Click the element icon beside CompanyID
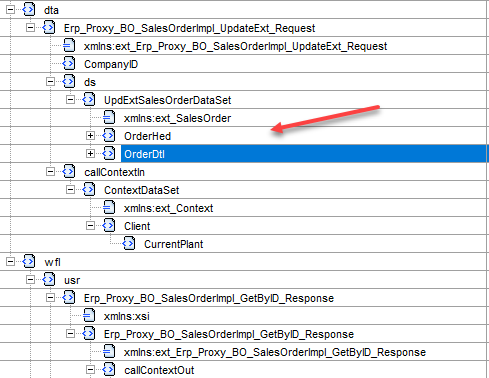This screenshot has width=489, height=378. (69, 64)
